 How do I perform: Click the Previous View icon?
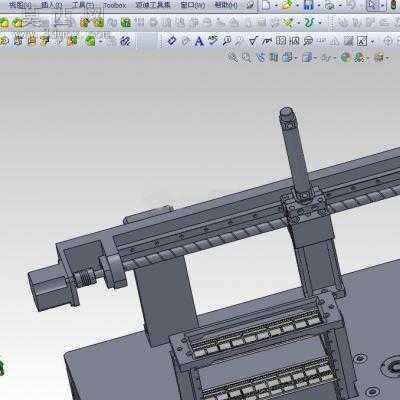pos(260,58)
